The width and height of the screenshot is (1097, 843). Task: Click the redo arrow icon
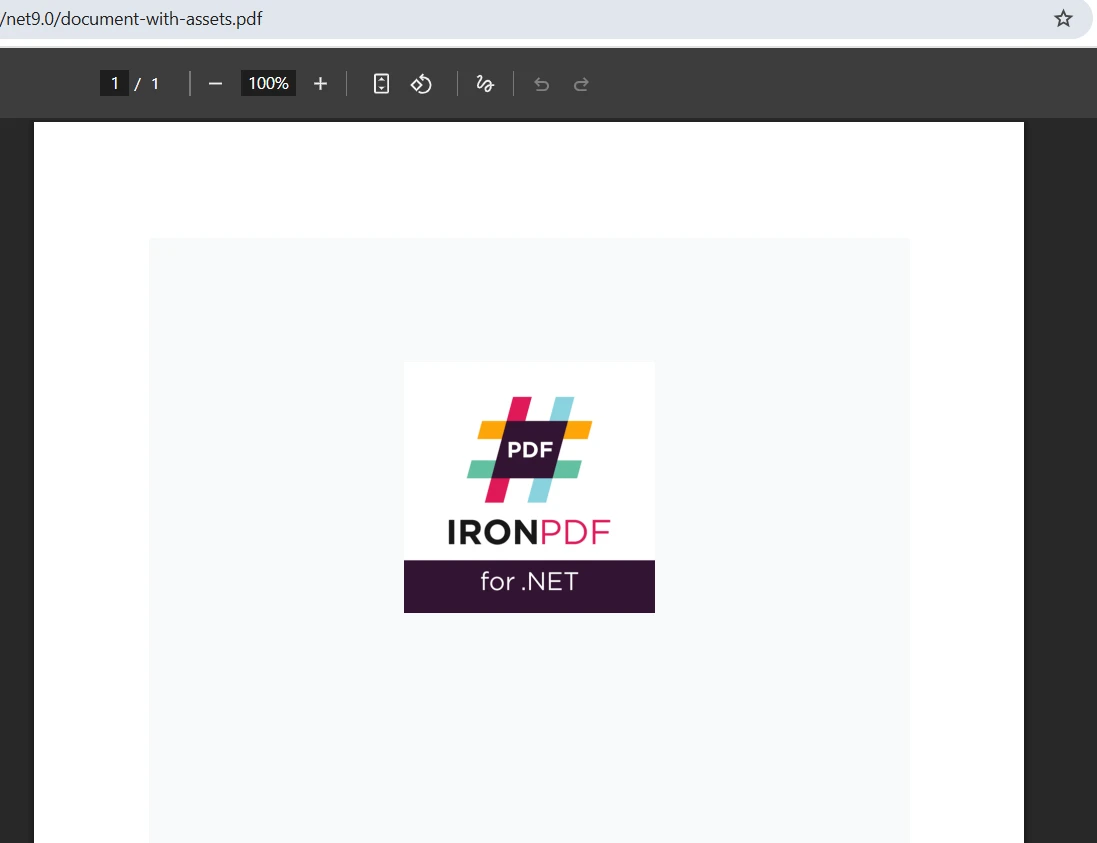tap(581, 84)
